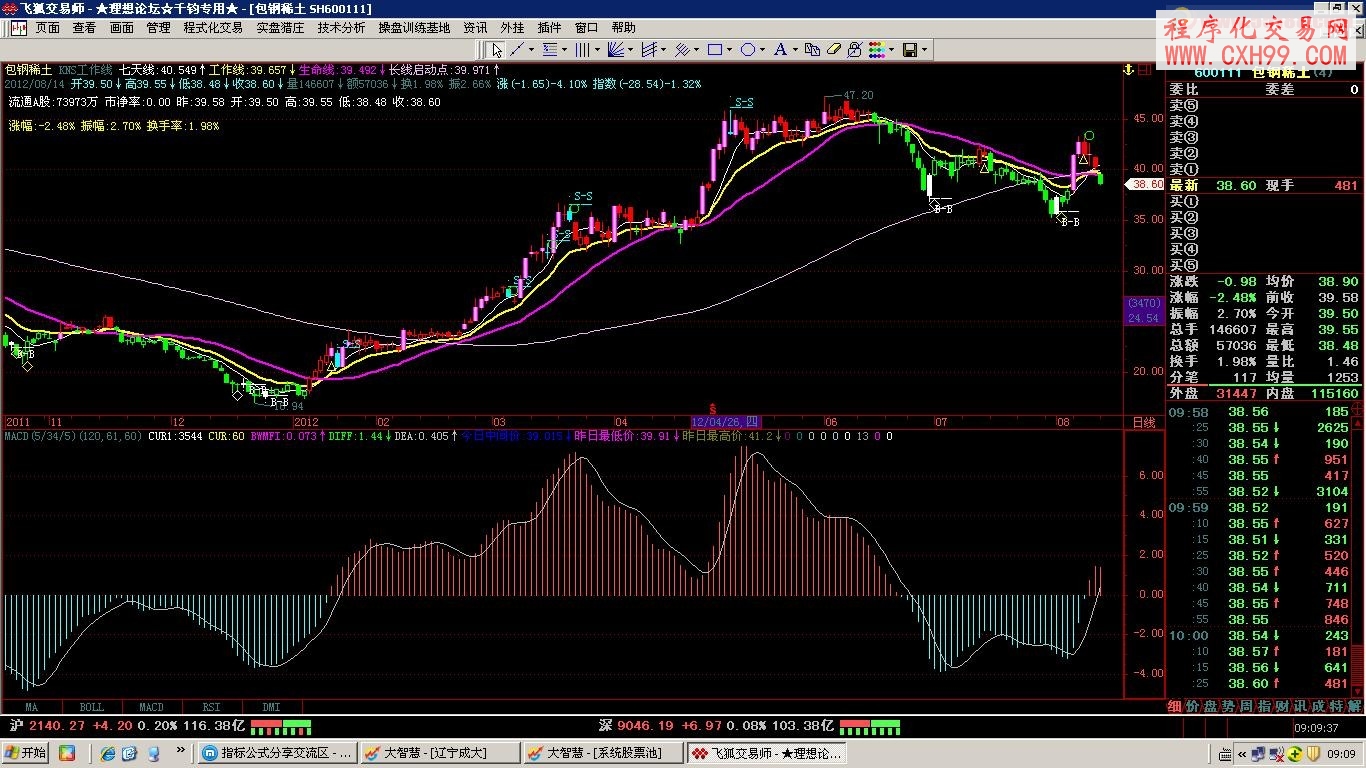Click the yellow anchor icon on chart
This screenshot has width=1366, height=768.
(1127, 69)
